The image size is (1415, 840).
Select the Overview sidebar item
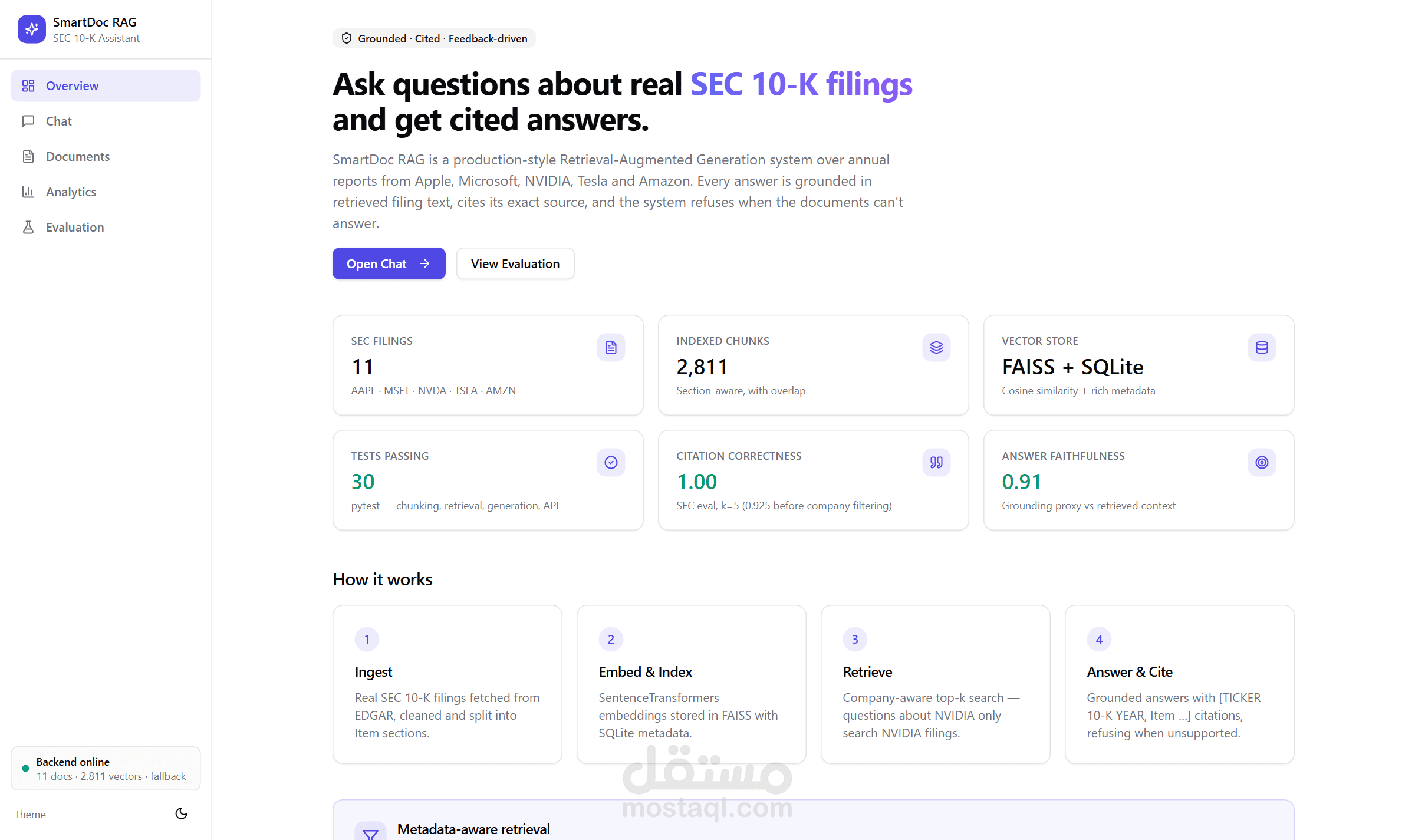tap(106, 85)
